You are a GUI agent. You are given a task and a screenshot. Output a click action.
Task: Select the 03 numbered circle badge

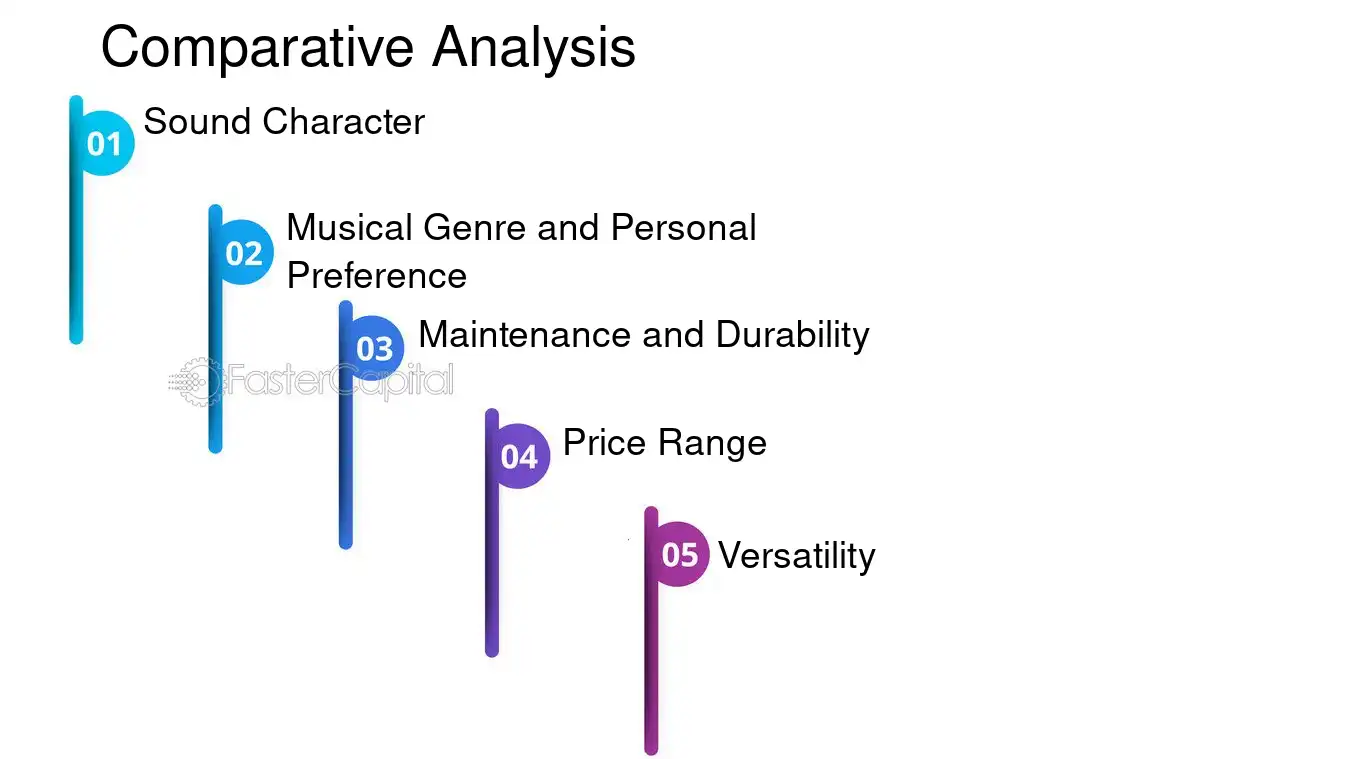[x=375, y=349]
